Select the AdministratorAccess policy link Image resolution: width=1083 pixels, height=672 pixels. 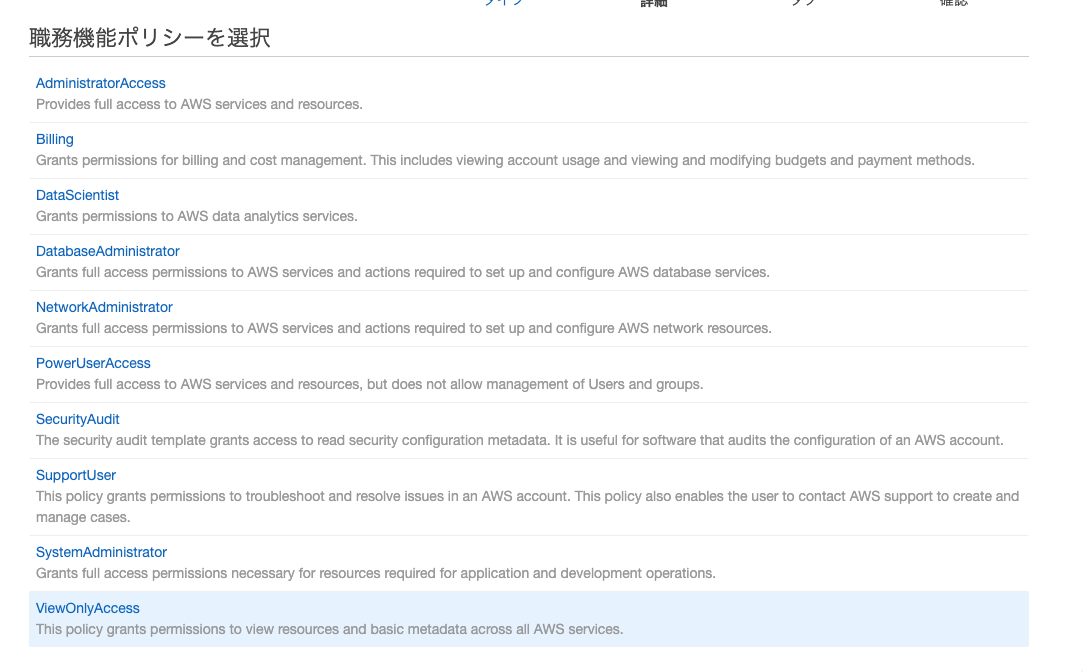point(100,83)
